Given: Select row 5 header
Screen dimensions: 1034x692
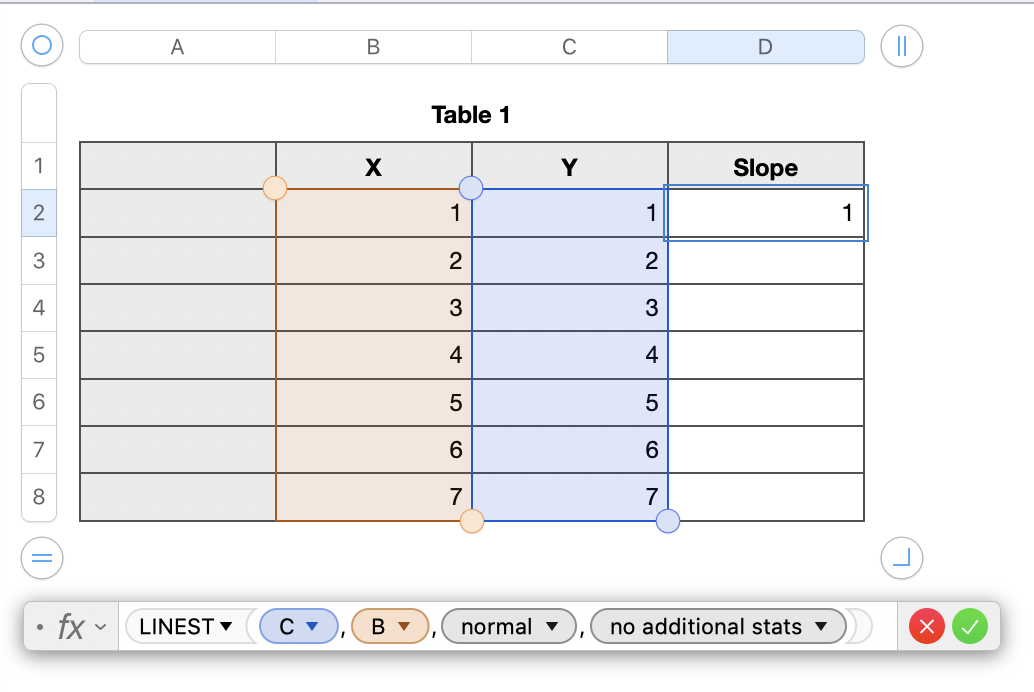Looking at the screenshot, I should [39, 354].
